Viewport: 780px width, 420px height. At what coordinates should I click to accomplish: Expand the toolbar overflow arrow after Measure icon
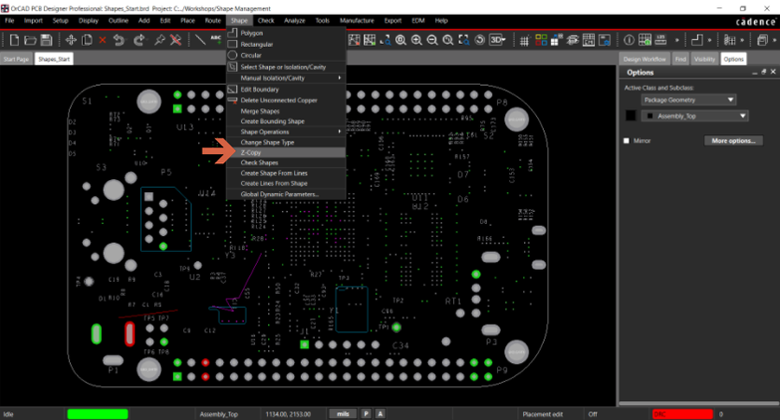[x=677, y=40]
